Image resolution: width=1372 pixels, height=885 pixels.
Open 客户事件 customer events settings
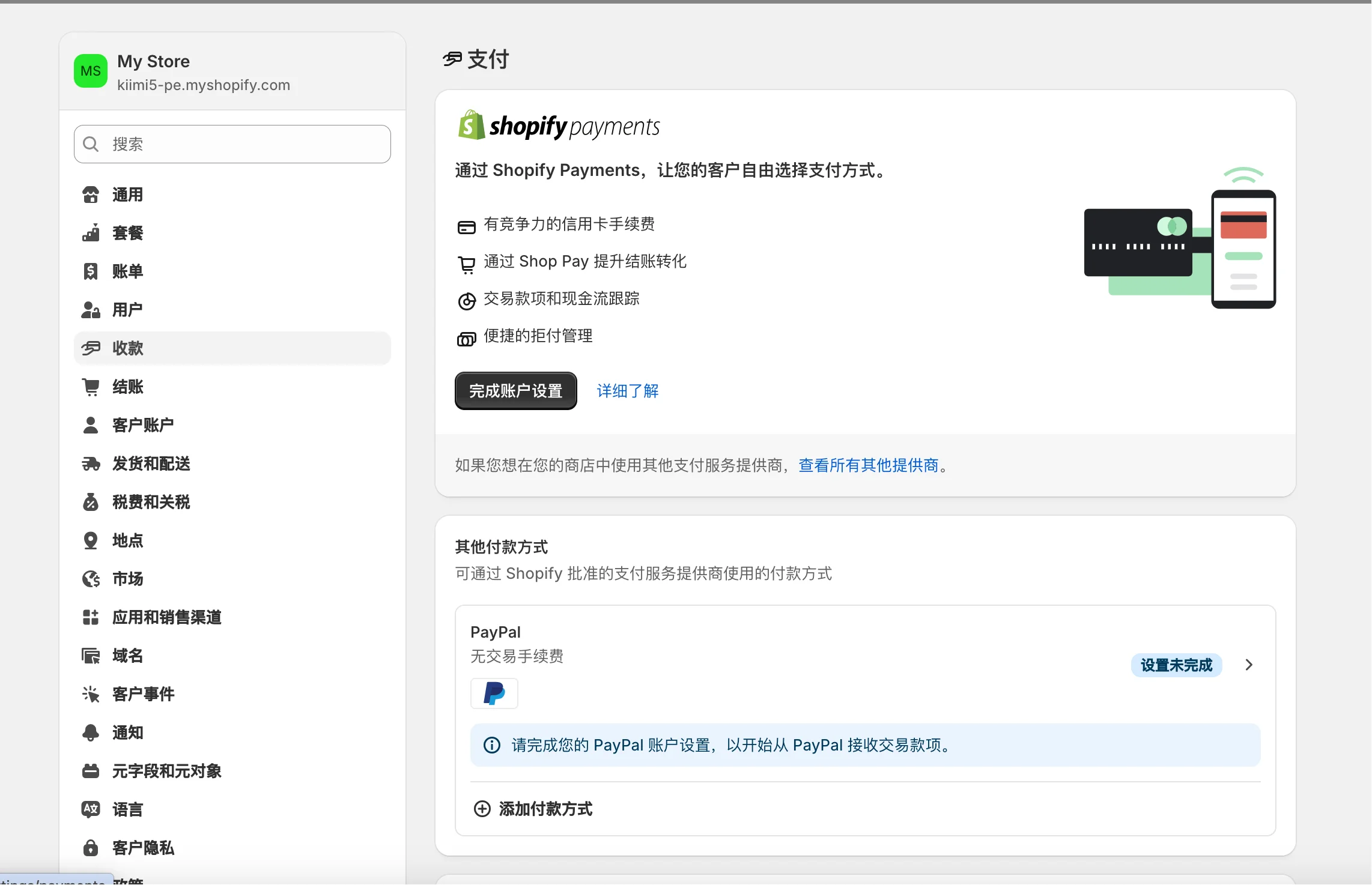tap(232, 694)
